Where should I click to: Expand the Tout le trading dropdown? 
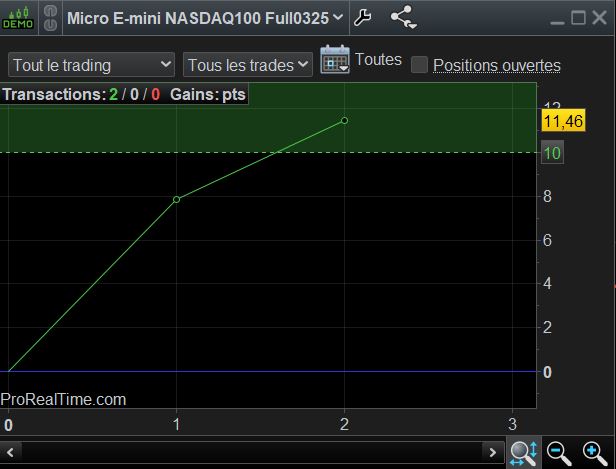pyautogui.click(x=91, y=65)
